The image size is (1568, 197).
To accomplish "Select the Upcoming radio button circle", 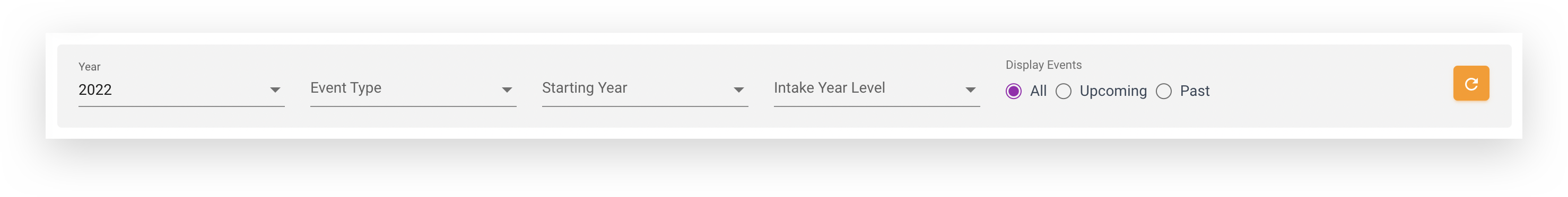I will tap(1064, 91).
